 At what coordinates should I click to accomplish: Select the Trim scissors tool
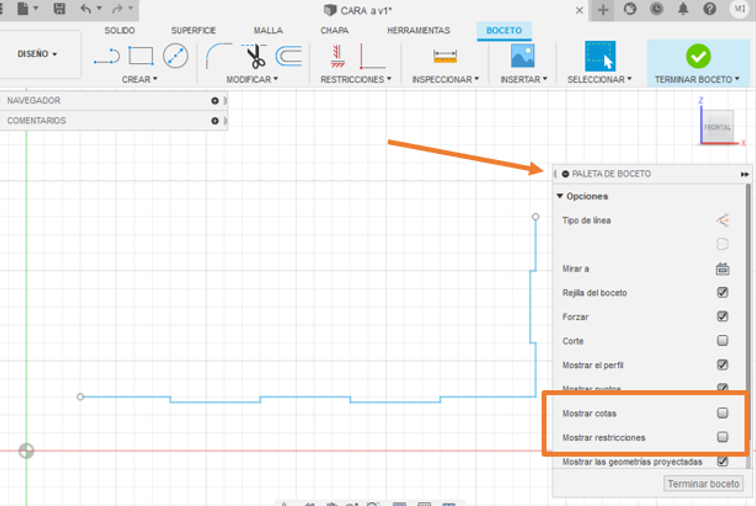point(255,56)
